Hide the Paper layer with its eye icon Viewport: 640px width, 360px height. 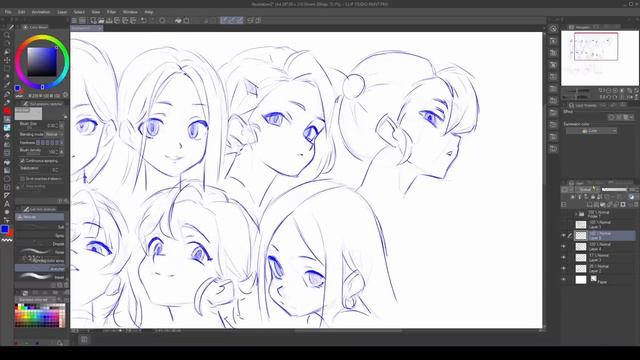click(x=564, y=280)
